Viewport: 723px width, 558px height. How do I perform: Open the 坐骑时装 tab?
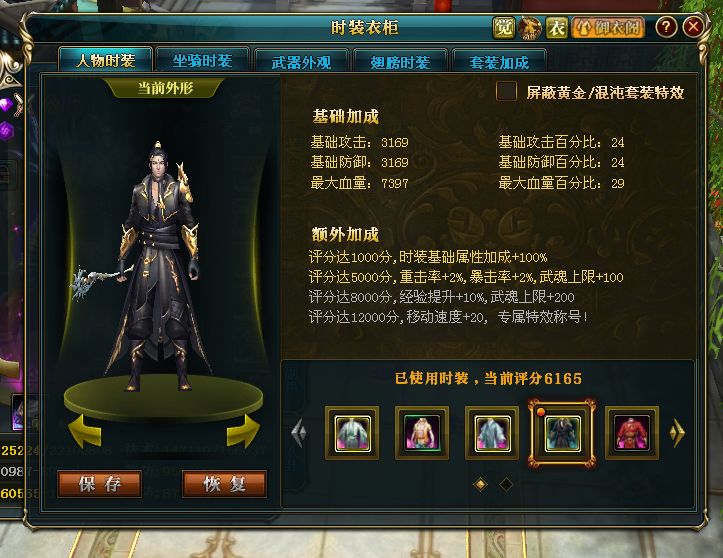click(x=202, y=60)
